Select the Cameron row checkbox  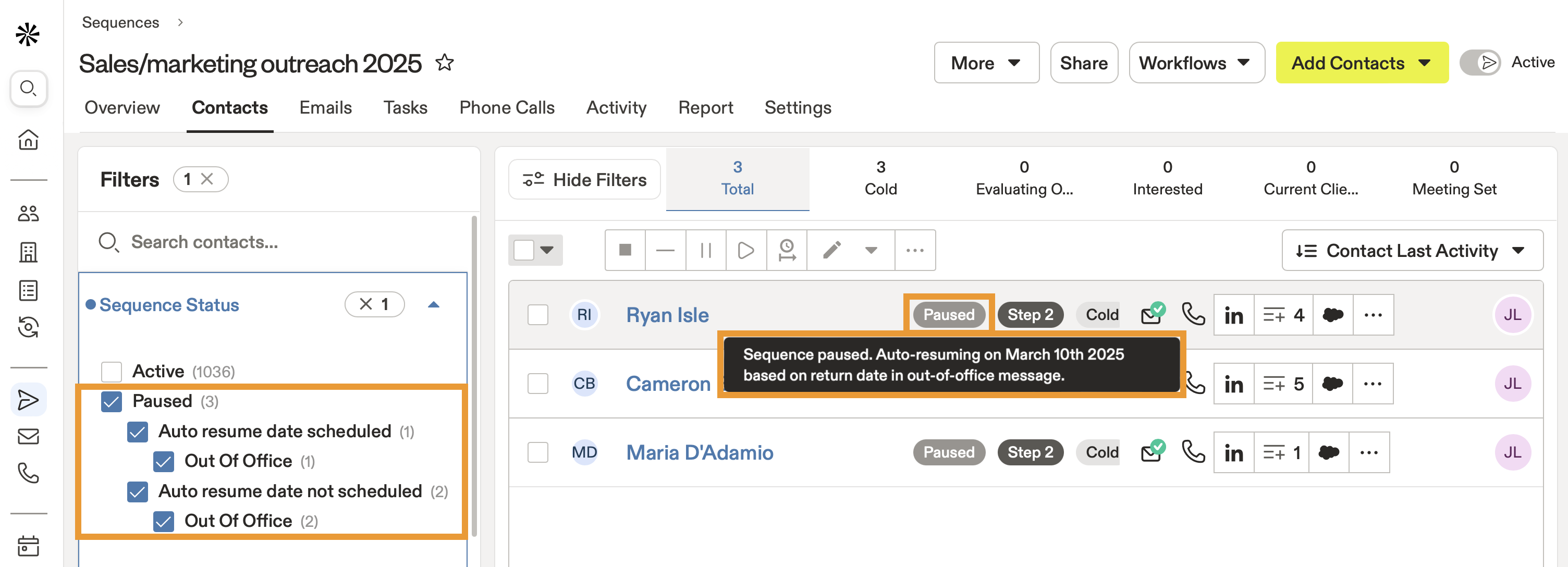(x=537, y=384)
